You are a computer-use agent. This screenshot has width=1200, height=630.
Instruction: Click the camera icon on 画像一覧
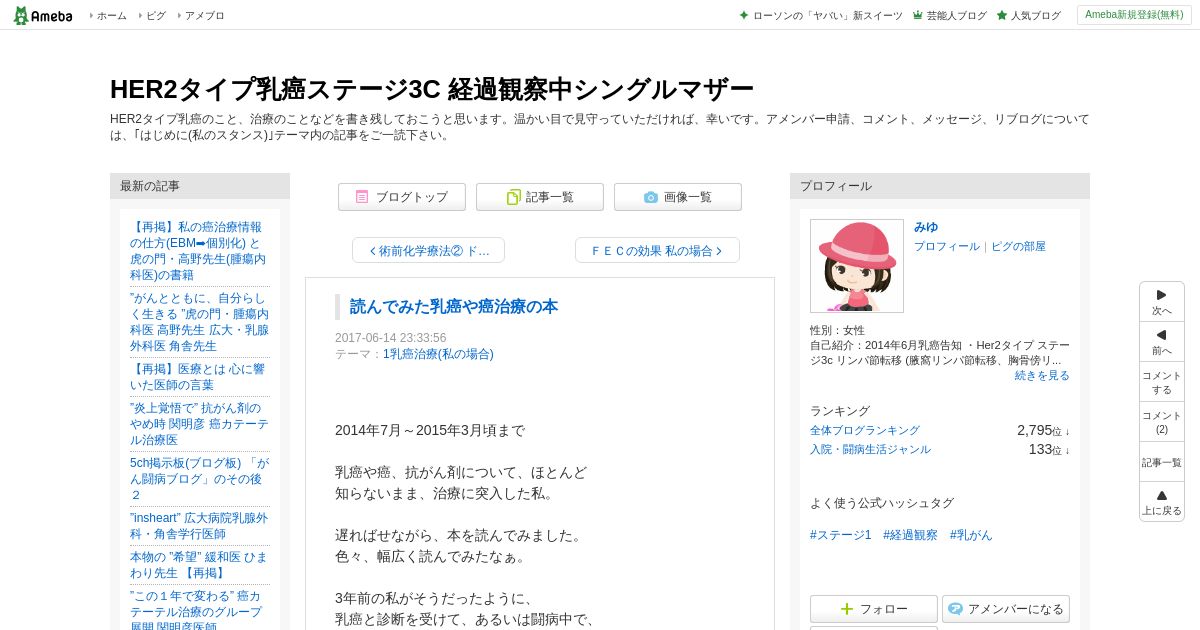[x=651, y=197]
